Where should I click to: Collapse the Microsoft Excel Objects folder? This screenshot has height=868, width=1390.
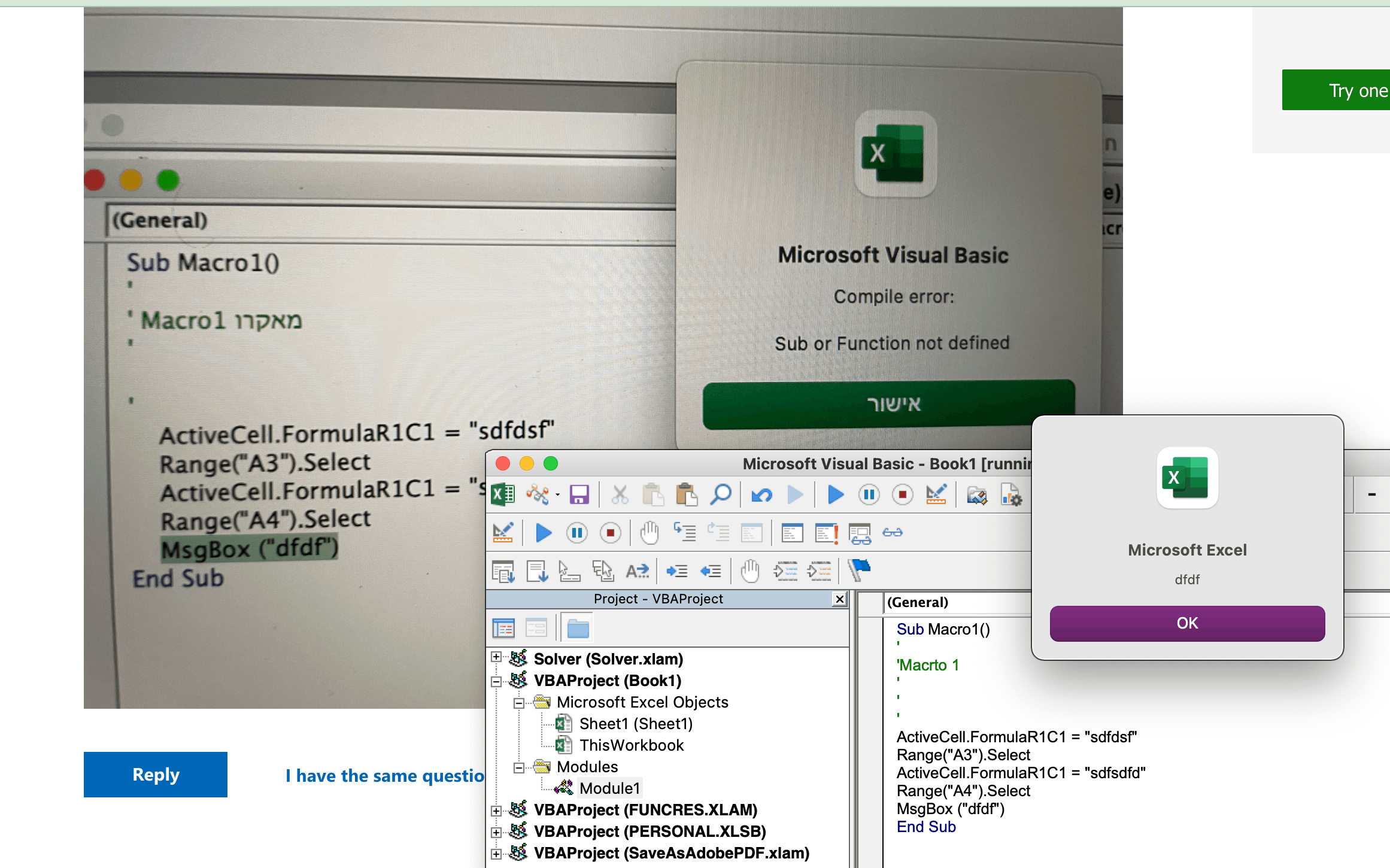[519, 703]
